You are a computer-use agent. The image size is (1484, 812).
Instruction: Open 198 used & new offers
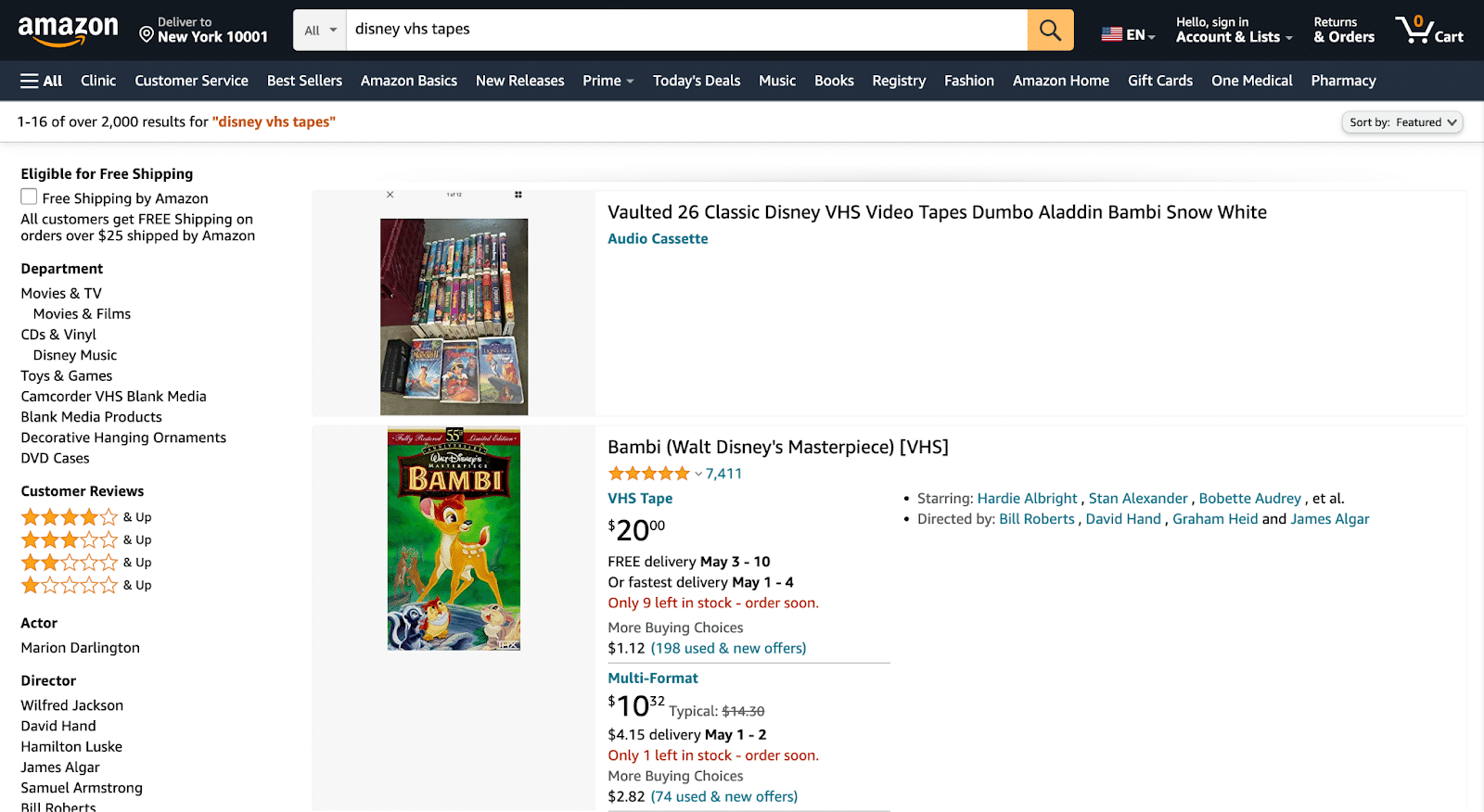click(x=728, y=648)
